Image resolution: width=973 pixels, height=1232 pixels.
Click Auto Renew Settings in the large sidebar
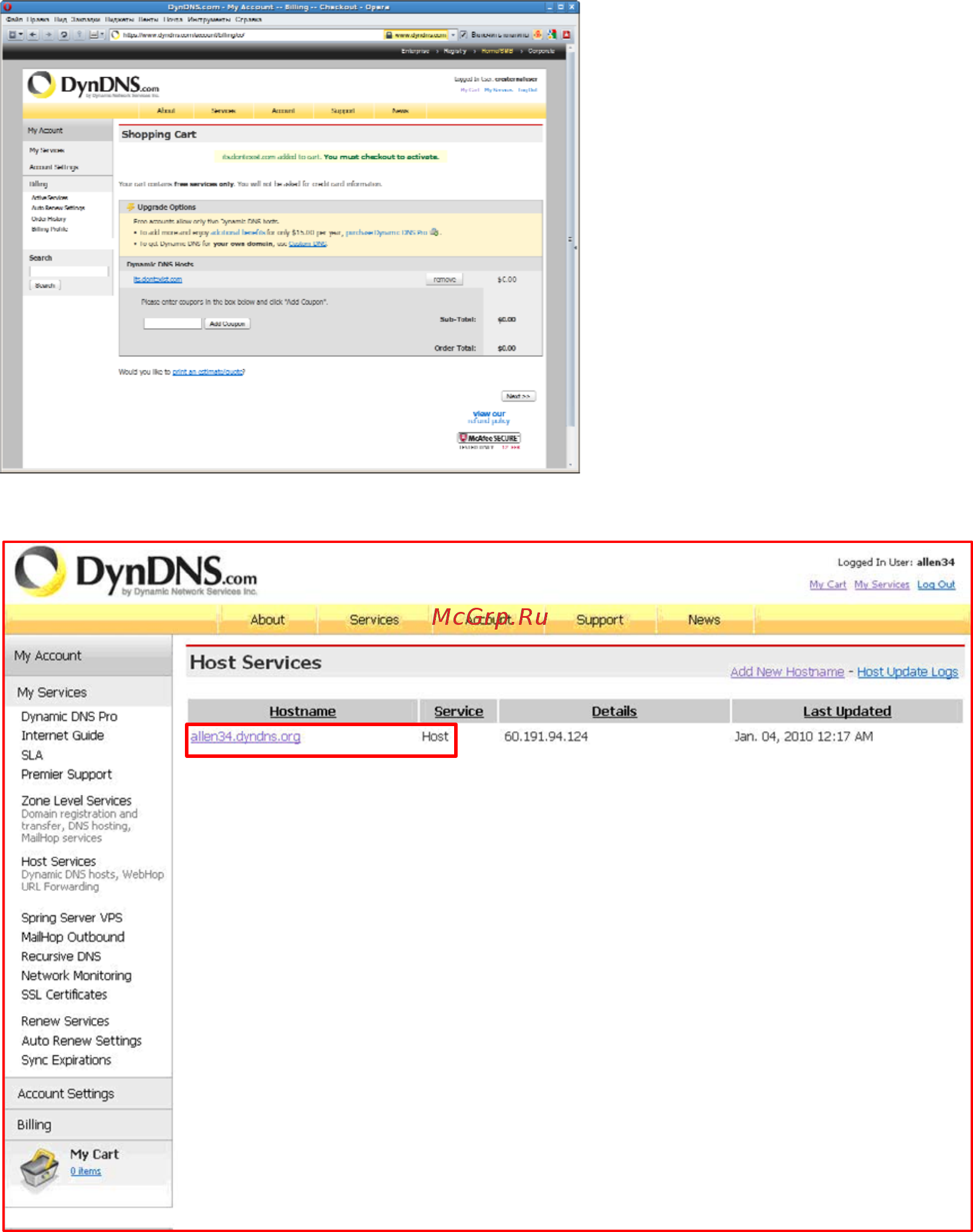coord(81,1041)
